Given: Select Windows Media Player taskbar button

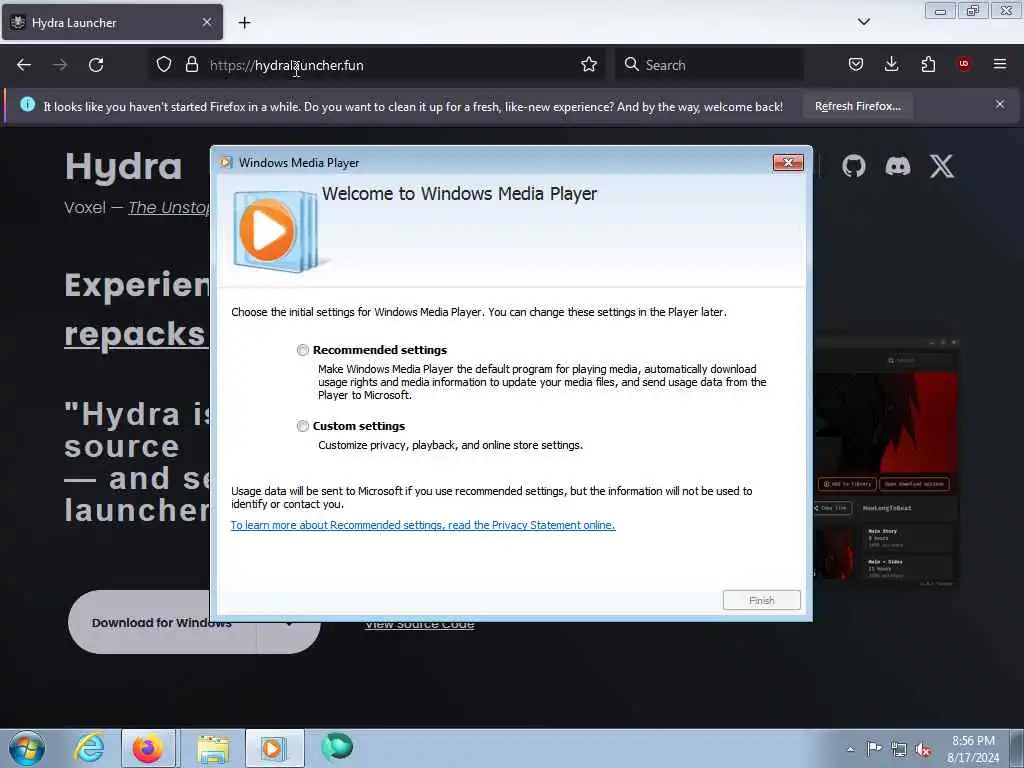Looking at the screenshot, I should point(274,748).
